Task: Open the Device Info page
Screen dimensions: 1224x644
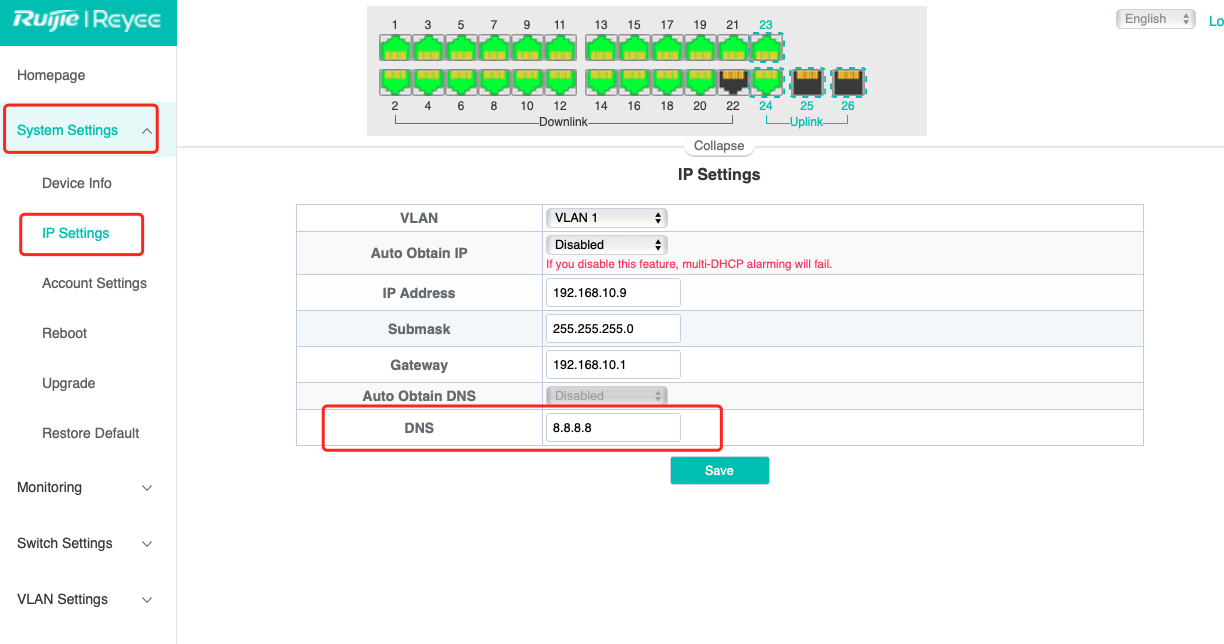Action: 77,184
